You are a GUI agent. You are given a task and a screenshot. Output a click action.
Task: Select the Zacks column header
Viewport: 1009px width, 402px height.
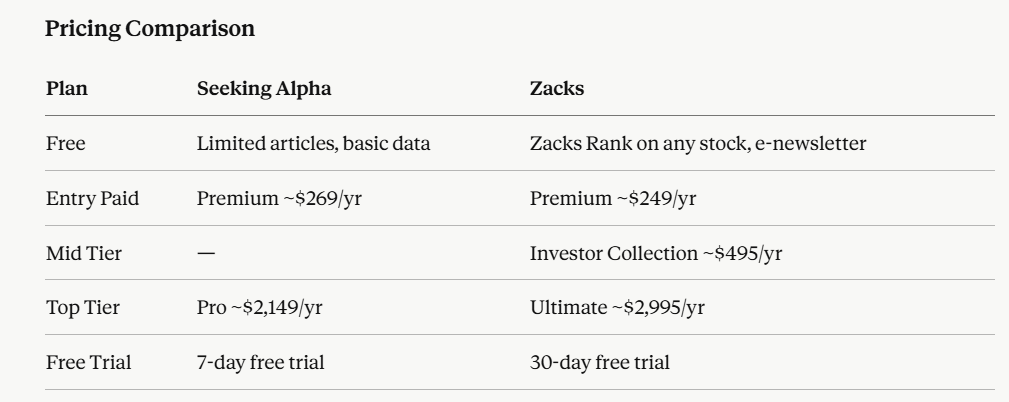click(557, 88)
